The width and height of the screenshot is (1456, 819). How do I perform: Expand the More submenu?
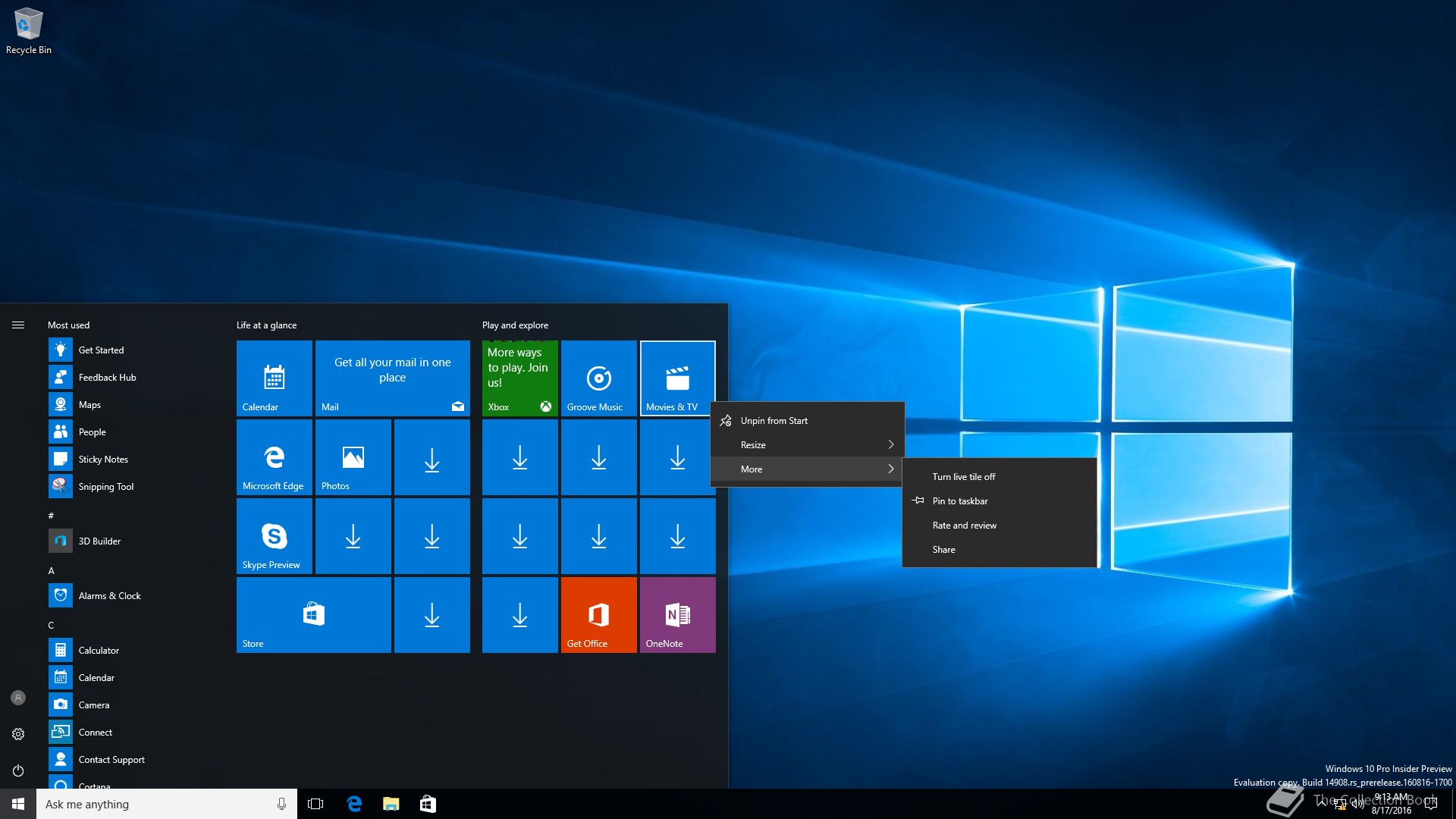coord(808,469)
